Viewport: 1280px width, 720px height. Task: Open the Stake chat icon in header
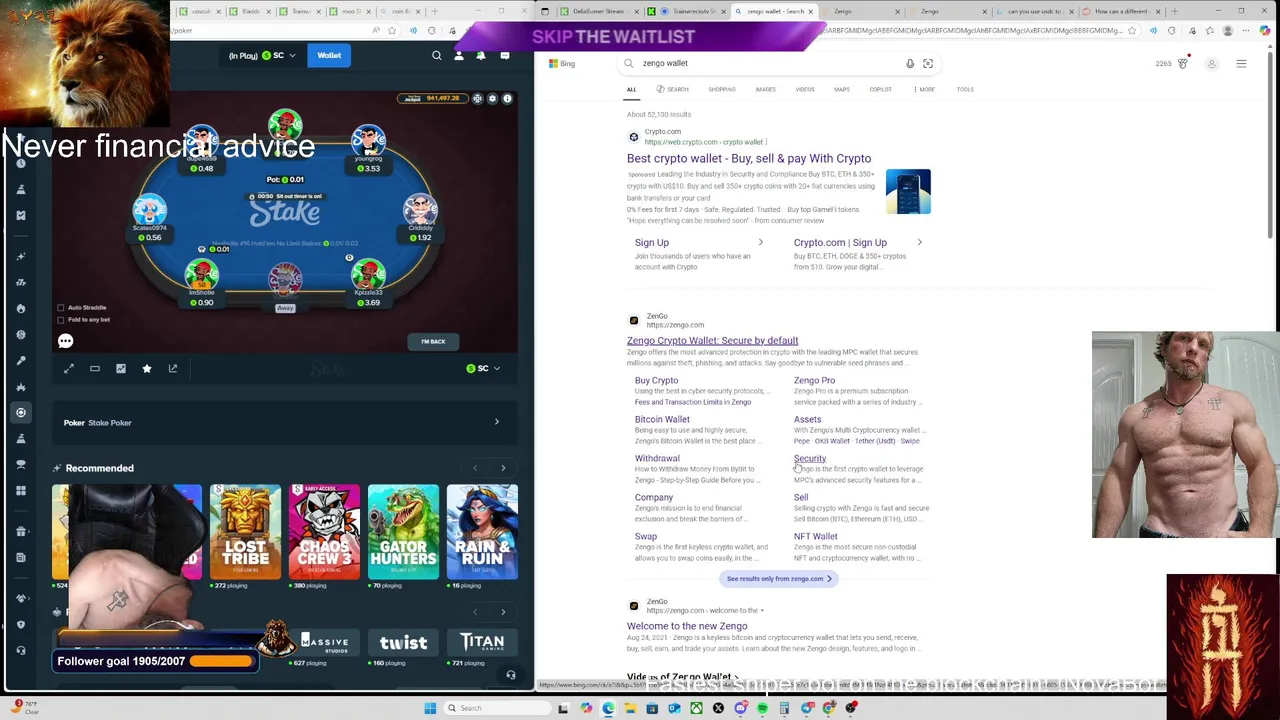pos(504,56)
